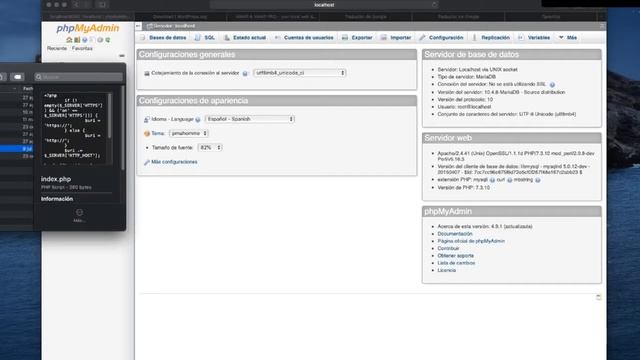Open the phpMyAdmin documentation help icon in sidebar
Screen dimensions: 640x360
pyautogui.click(x=84, y=40)
